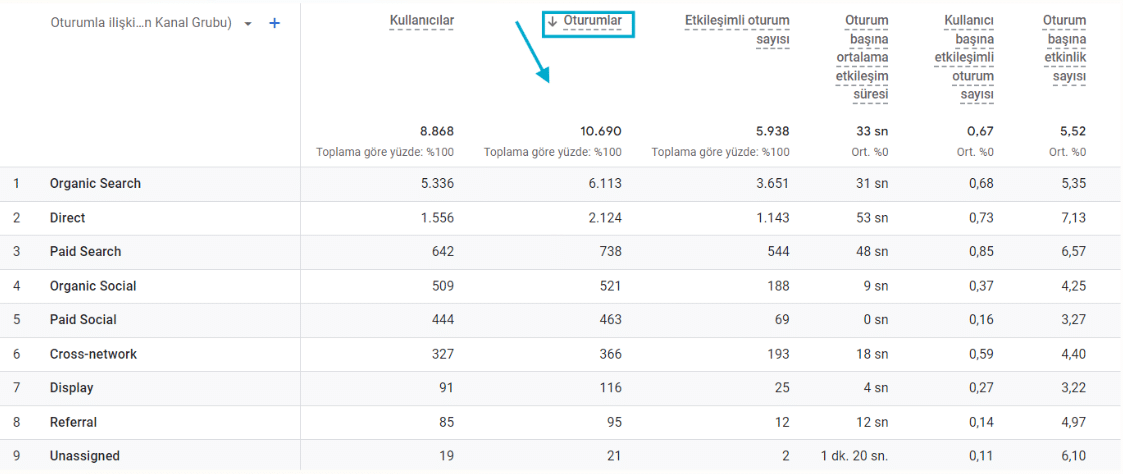This screenshot has width=1123, height=474.
Task: Select the Referral channel row
Action: [x=73, y=422]
